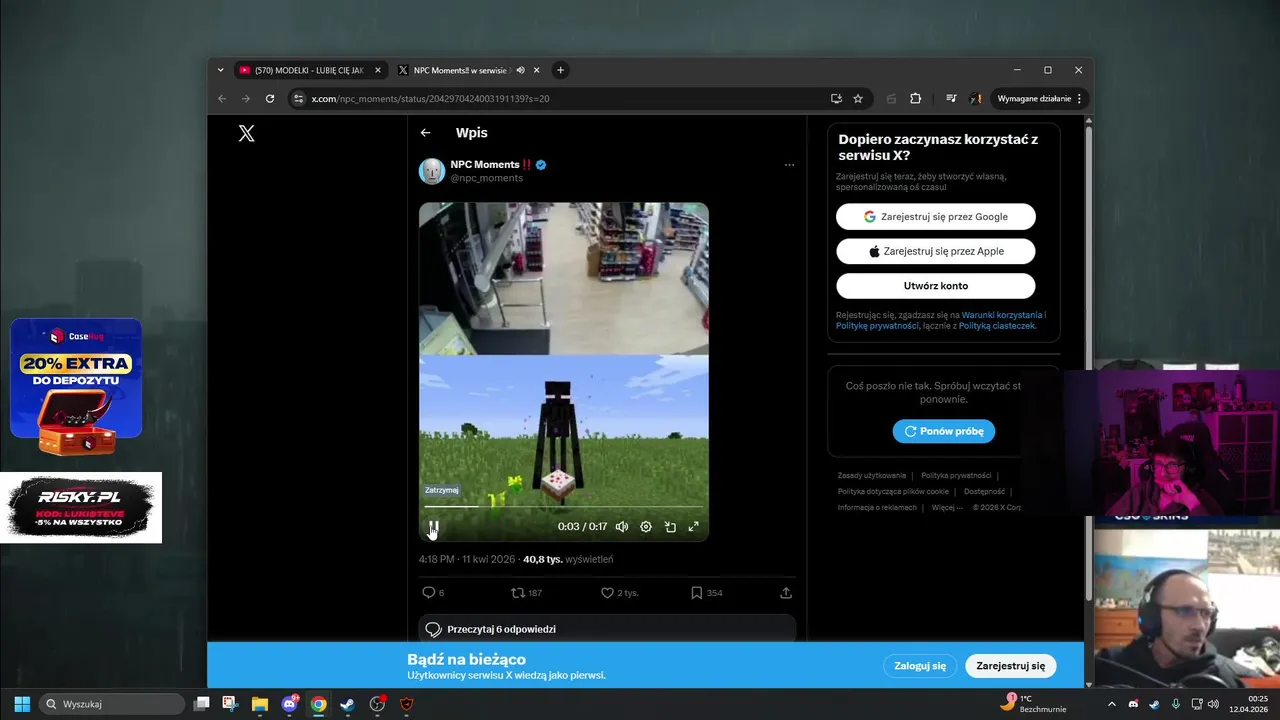Repost the tweet with 187 reposts

click(526, 593)
